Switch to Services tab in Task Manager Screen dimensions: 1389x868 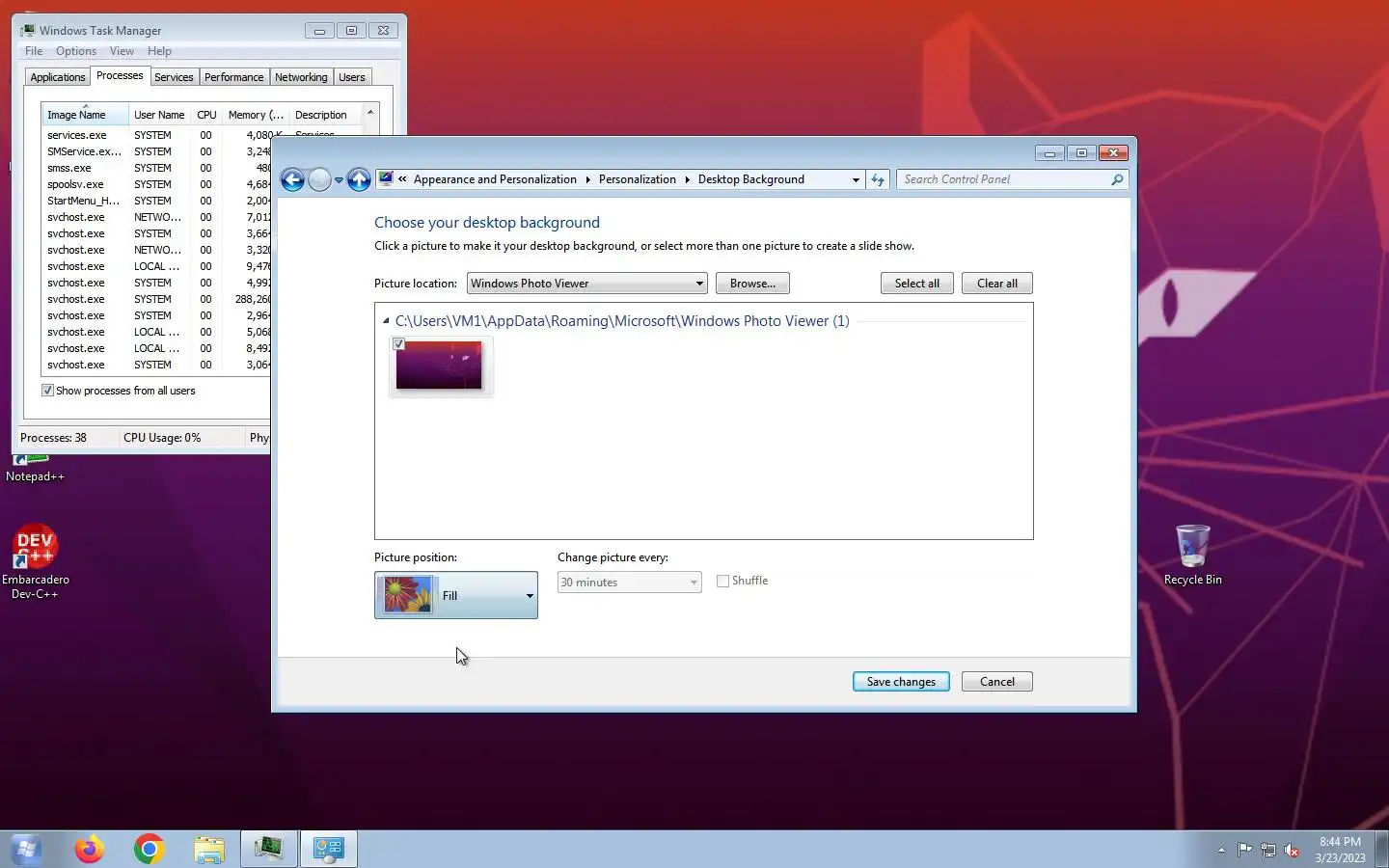pyautogui.click(x=174, y=77)
